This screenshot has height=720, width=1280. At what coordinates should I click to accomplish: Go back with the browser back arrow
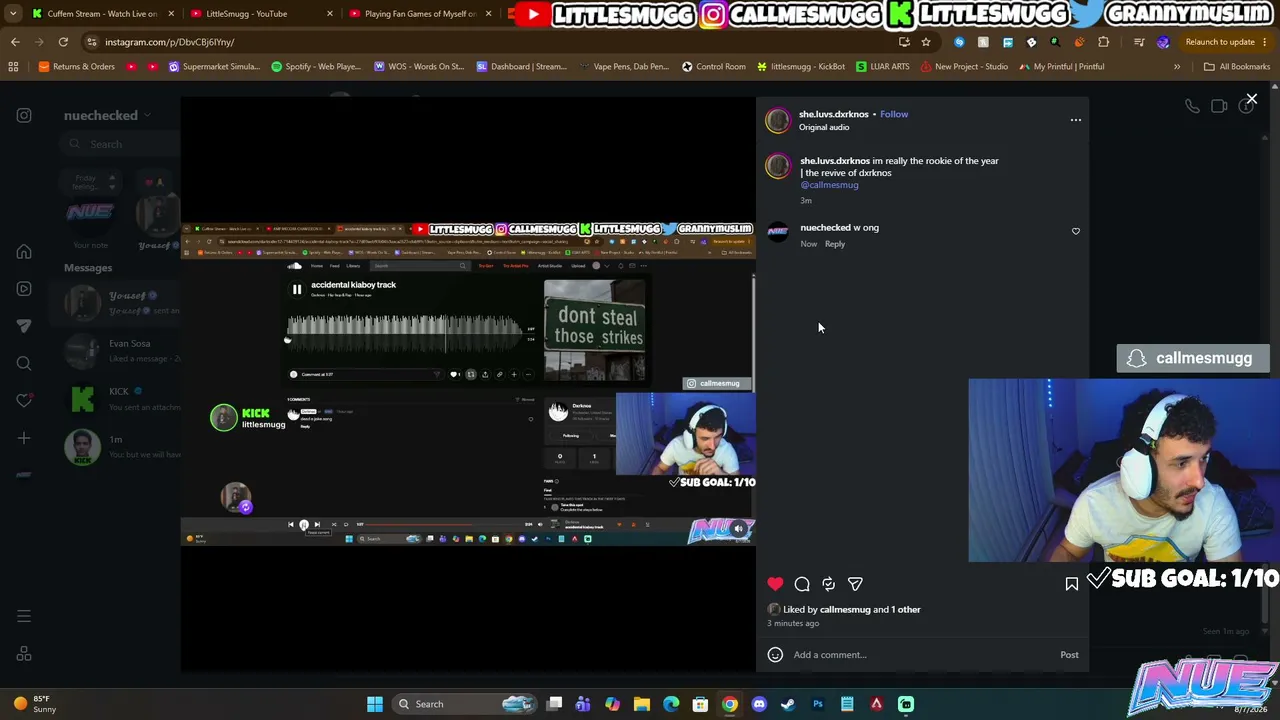pyautogui.click(x=15, y=42)
